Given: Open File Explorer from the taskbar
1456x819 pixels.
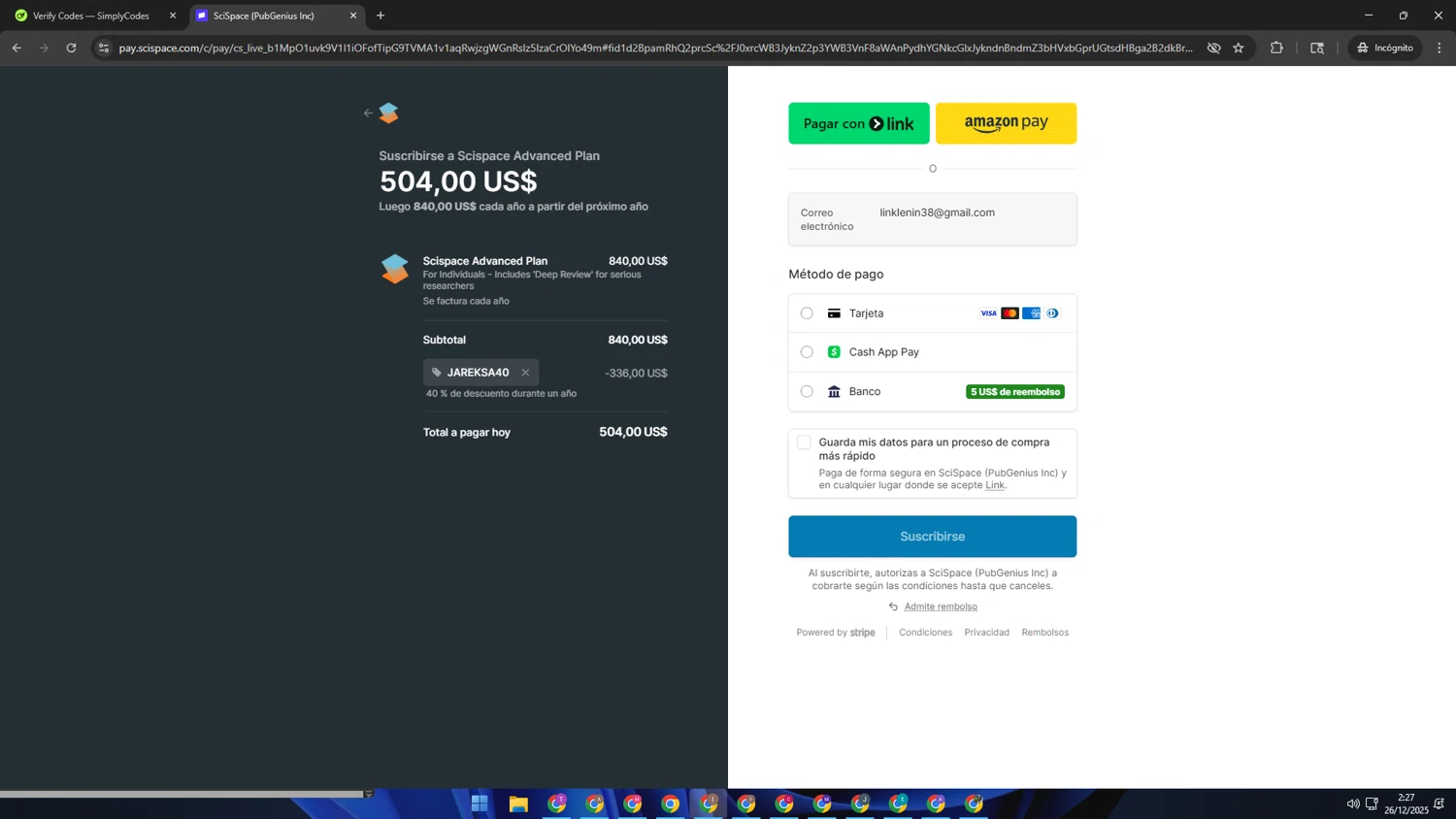Looking at the screenshot, I should point(518,803).
